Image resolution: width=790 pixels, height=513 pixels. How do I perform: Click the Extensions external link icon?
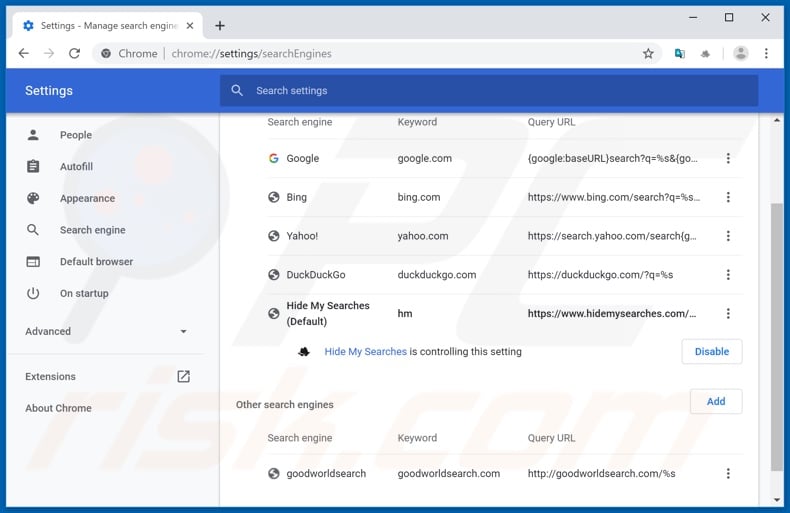pyautogui.click(x=183, y=376)
